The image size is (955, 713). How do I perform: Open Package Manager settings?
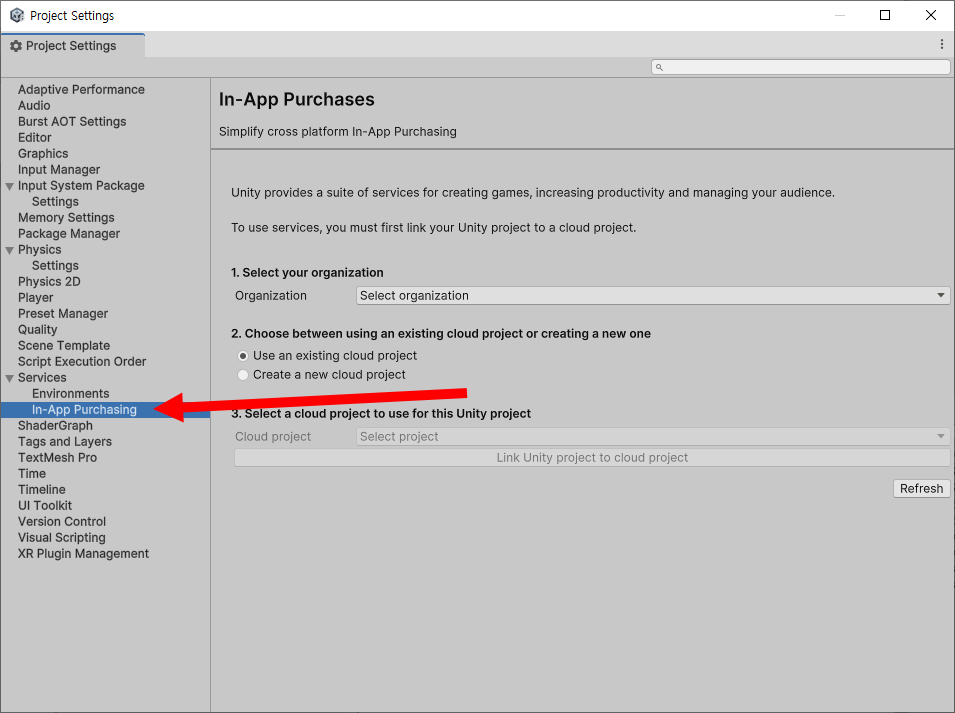[x=69, y=234]
